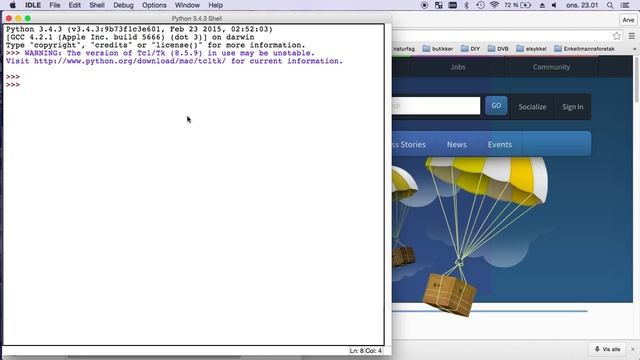Click the window-layout menu bar icon
Viewport: 640px width, 360px height.
(x=438, y=5)
